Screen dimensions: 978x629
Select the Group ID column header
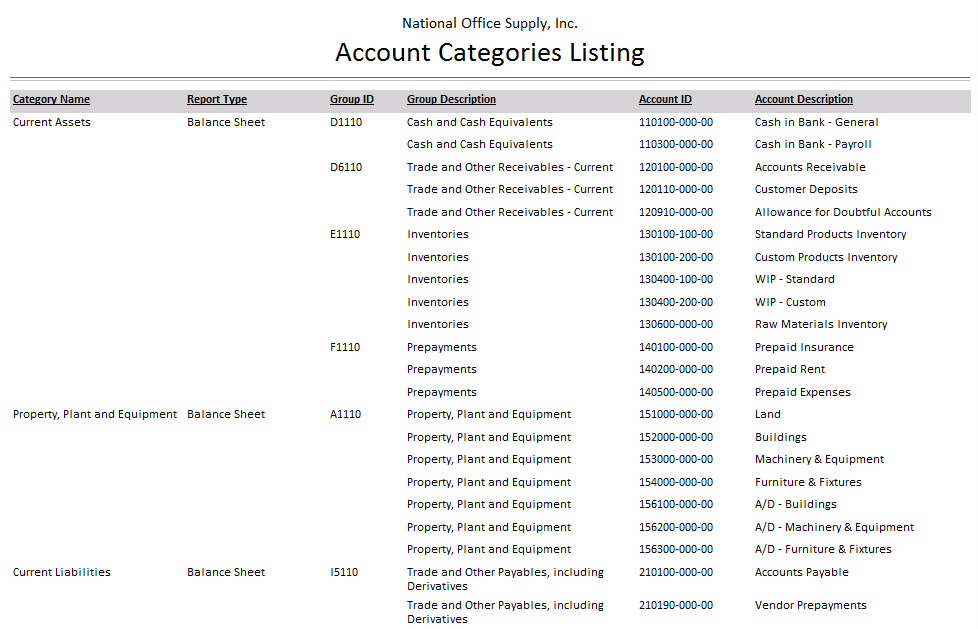tap(352, 100)
